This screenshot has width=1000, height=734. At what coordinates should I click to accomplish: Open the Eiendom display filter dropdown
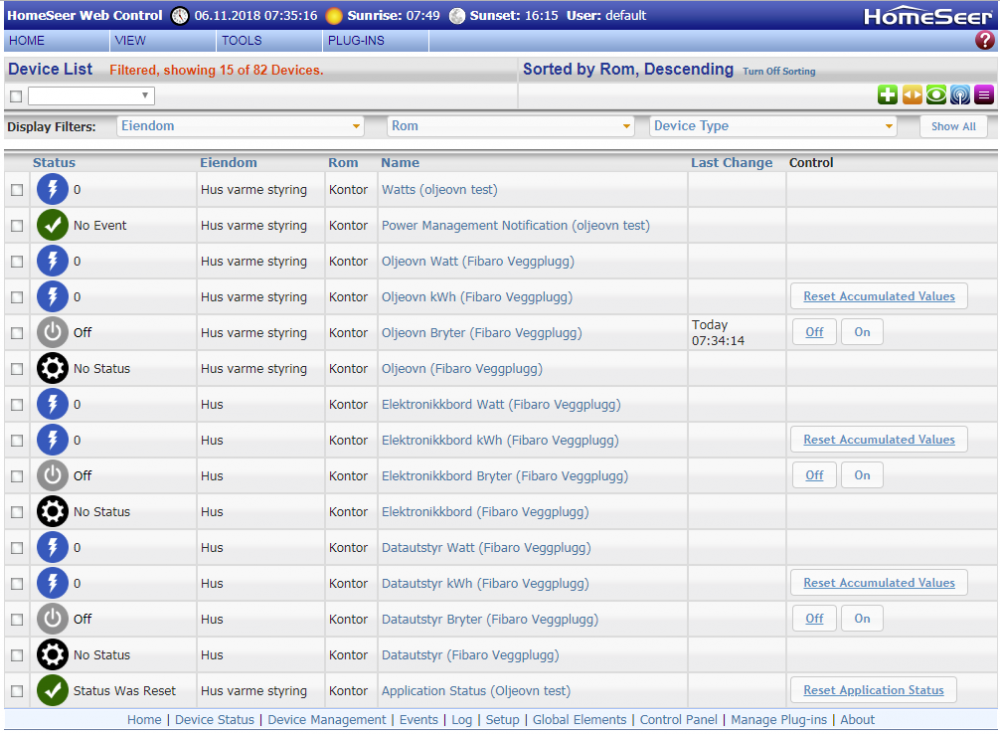[240, 126]
